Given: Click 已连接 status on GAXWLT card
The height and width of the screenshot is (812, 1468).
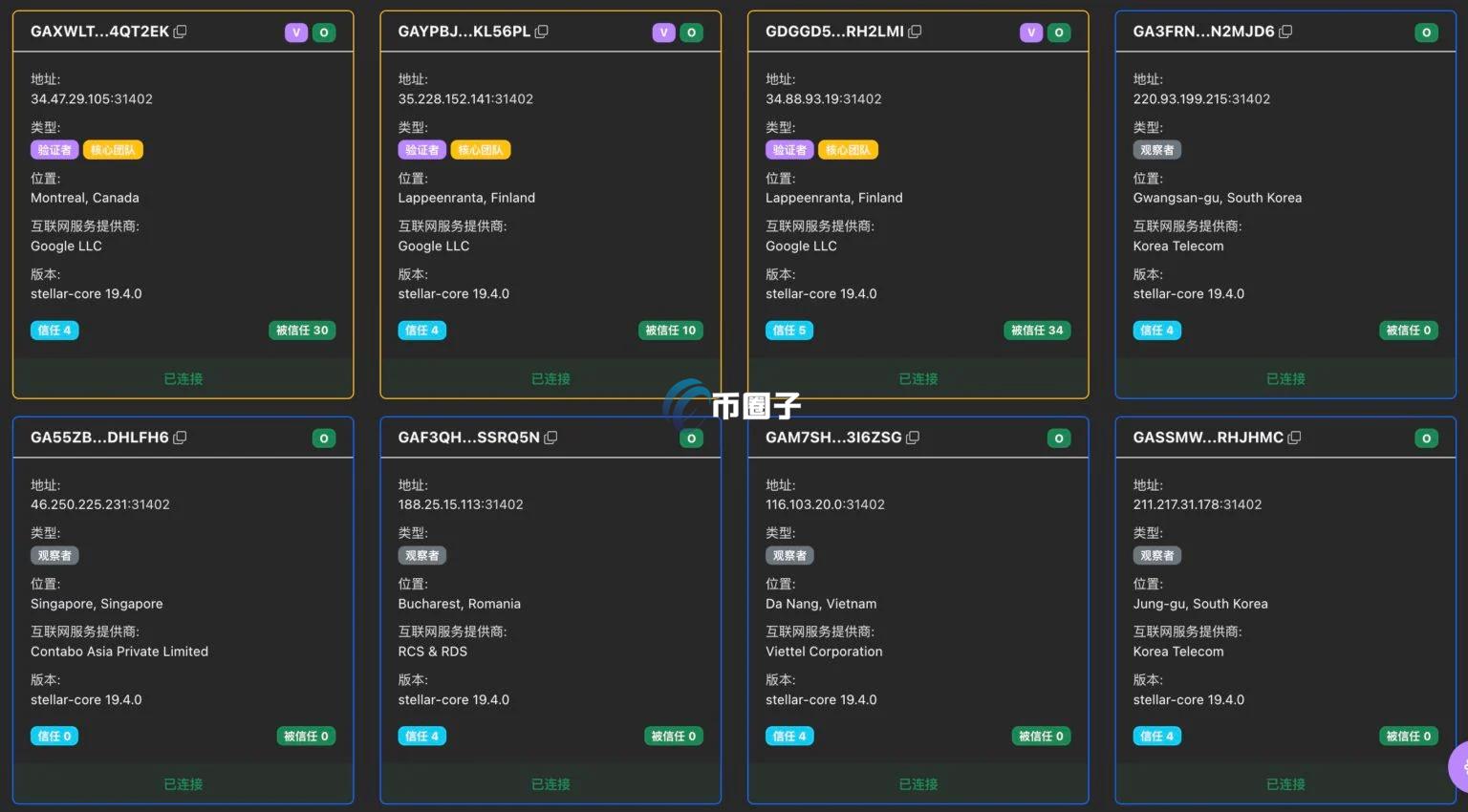Looking at the screenshot, I should (183, 378).
